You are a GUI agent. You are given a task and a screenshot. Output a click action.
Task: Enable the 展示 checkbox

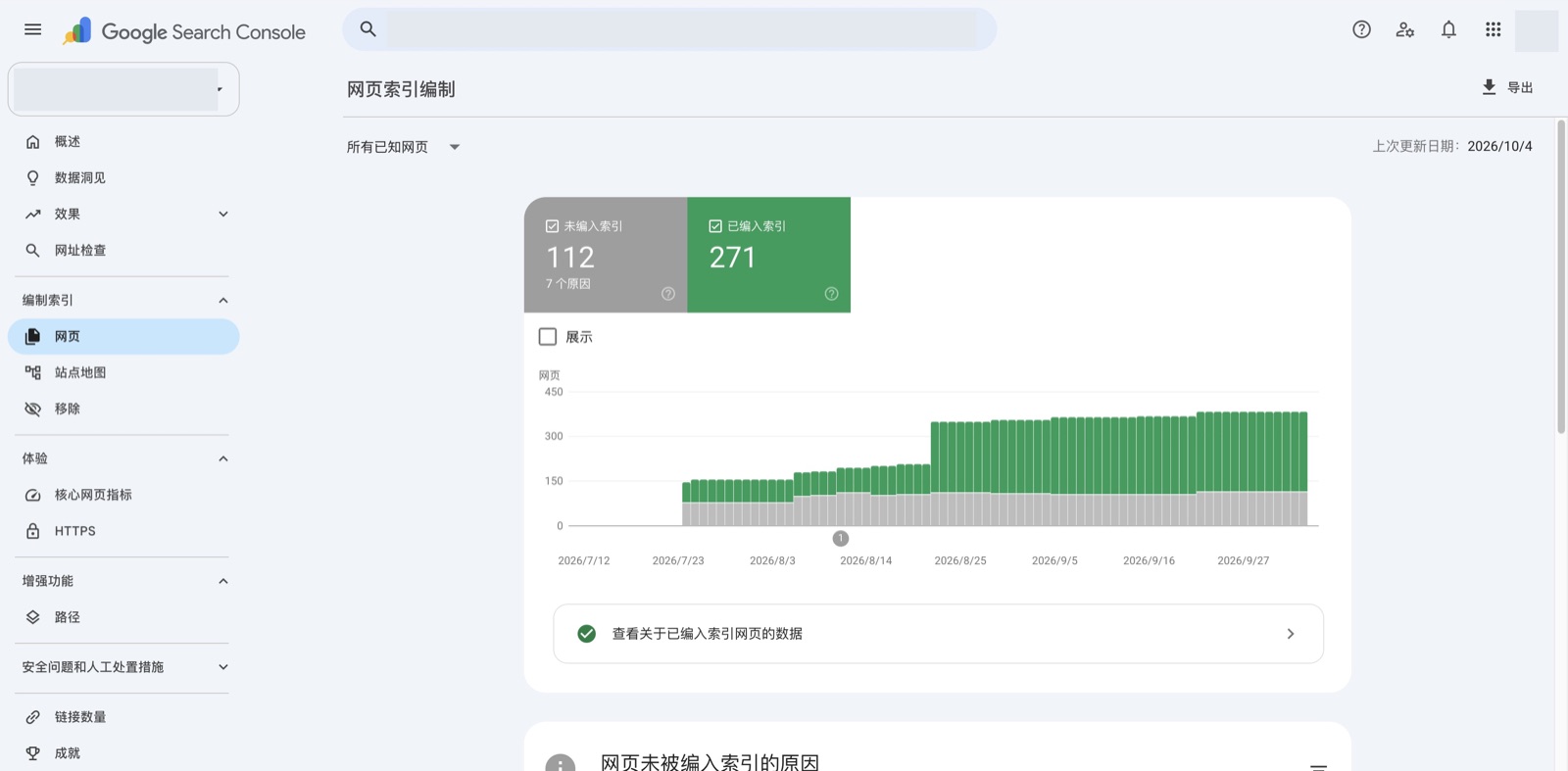pos(548,337)
